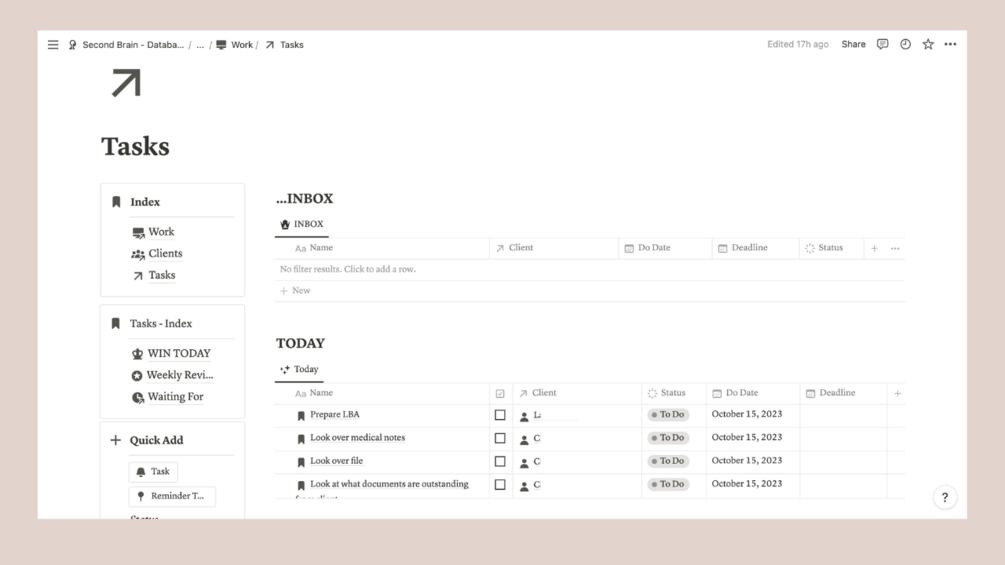Image resolution: width=1005 pixels, height=565 pixels.
Task: Open the three-dot page options menu
Action: pyautogui.click(x=951, y=44)
